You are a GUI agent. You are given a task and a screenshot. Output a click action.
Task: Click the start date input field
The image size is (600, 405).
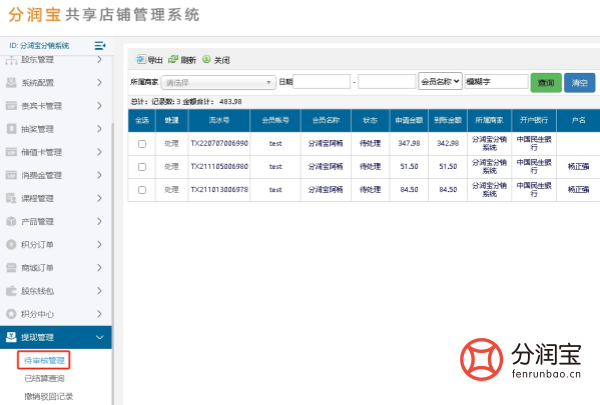pyautogui.click(x=321, y=82)
